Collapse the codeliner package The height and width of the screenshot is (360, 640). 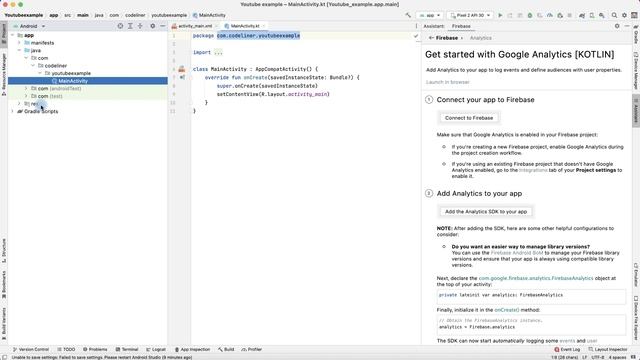click(x=33, y=65)
